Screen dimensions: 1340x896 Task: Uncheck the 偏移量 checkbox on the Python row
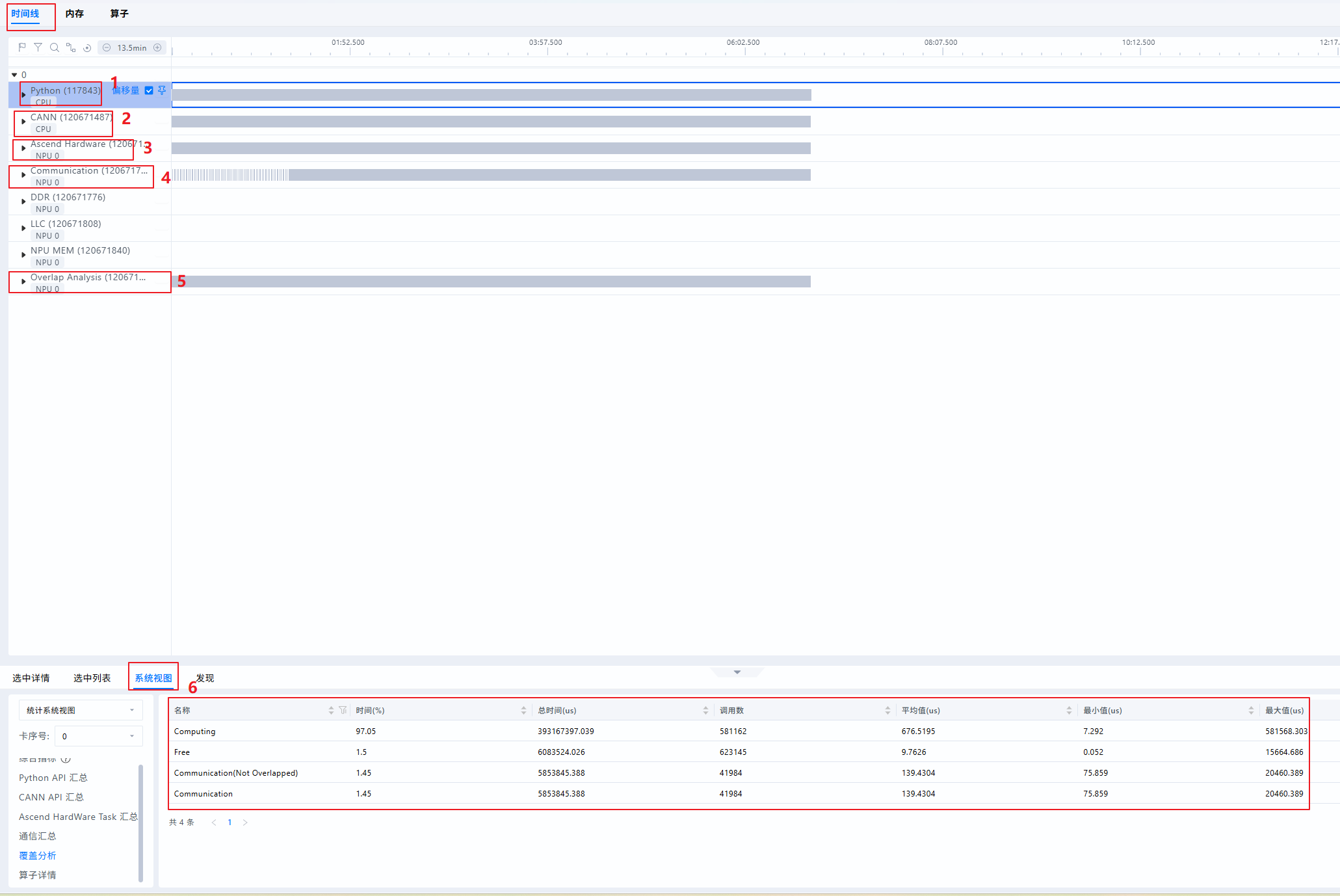point(149,90)
